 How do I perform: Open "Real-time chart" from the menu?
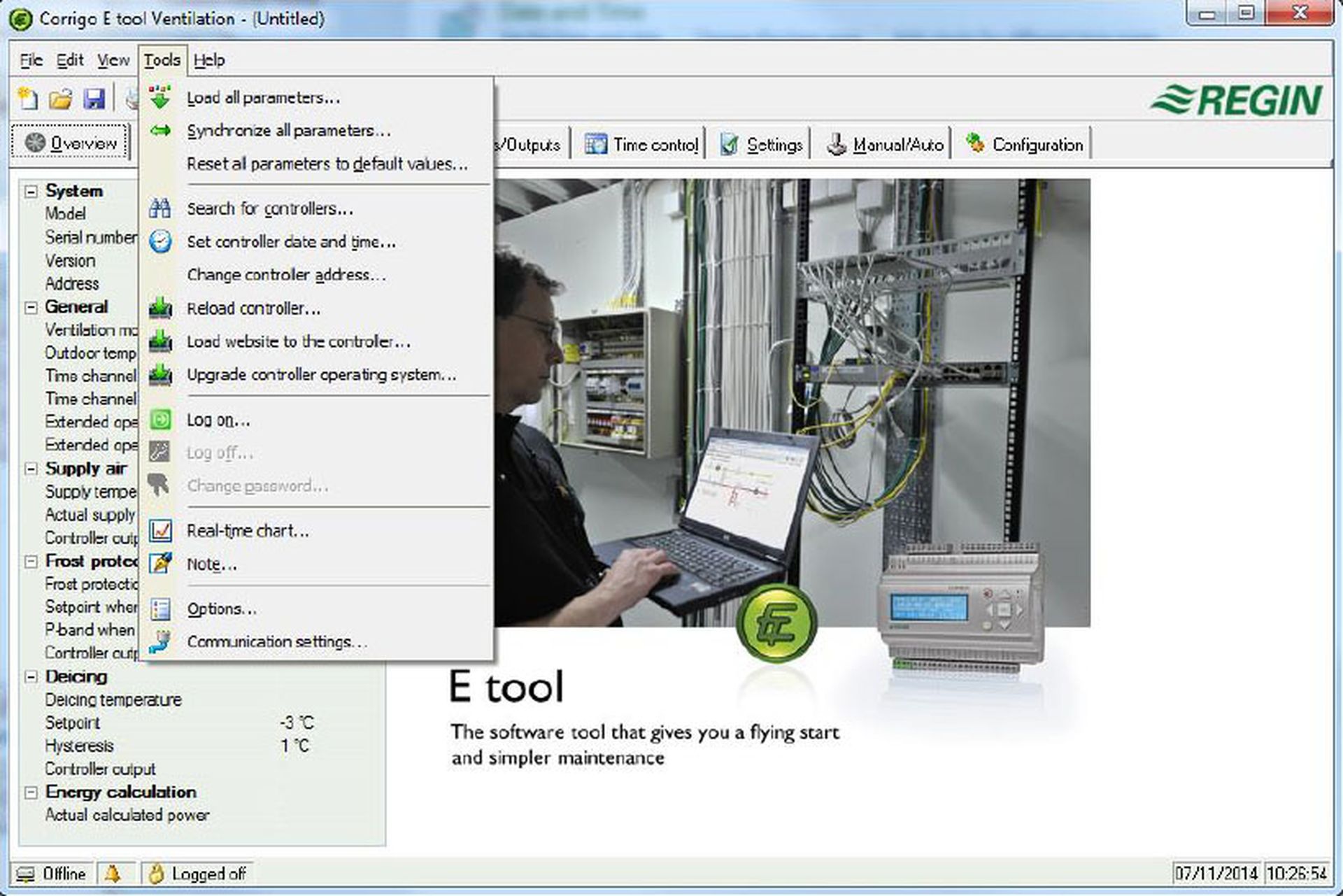pos(248,530)
